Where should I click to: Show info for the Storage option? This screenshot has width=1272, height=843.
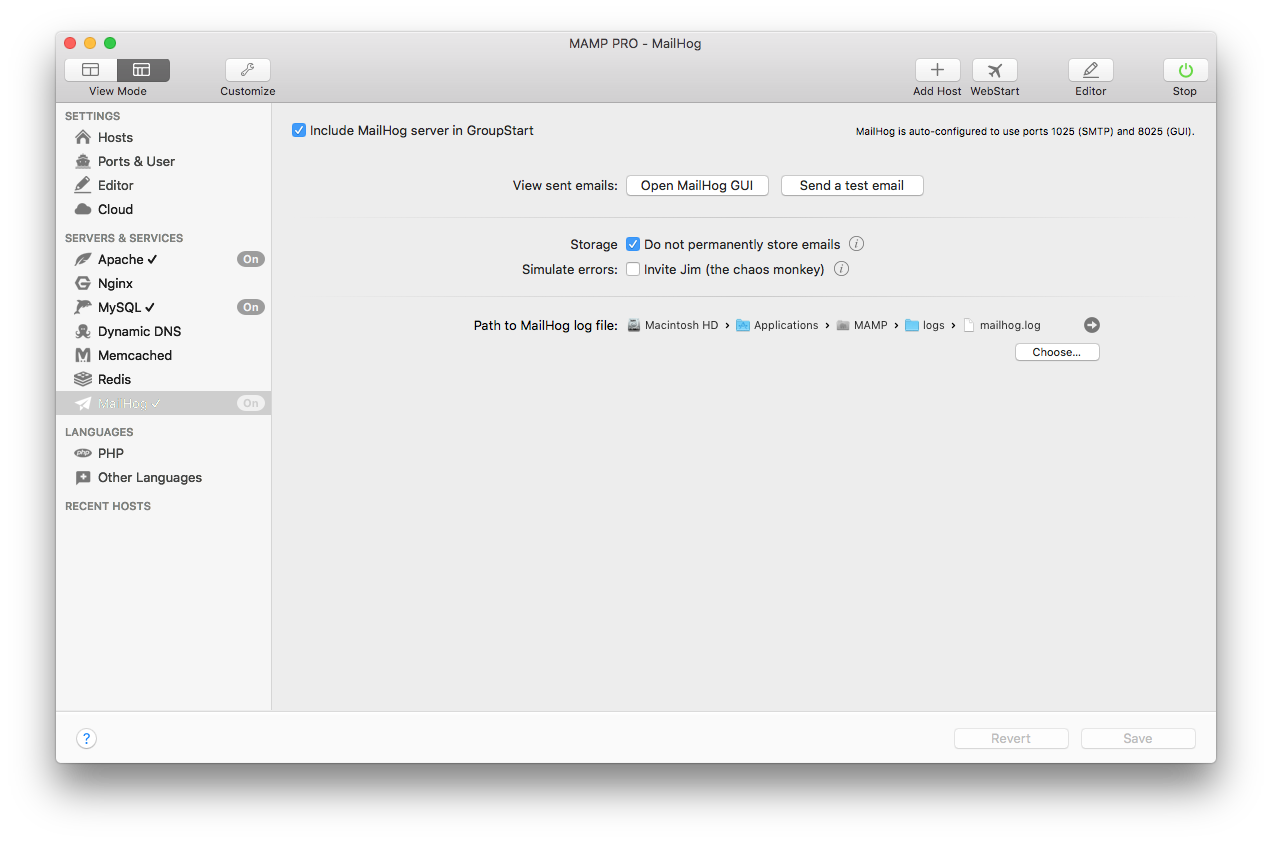(856, 244)
